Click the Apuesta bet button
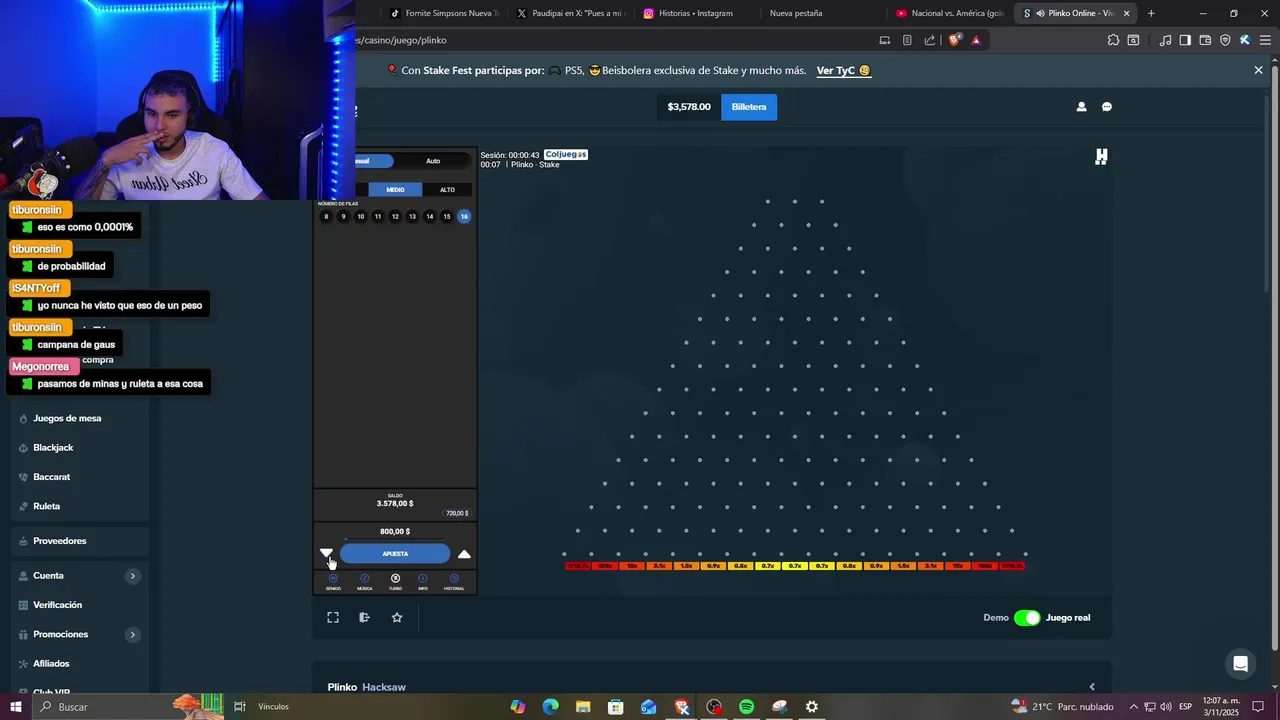 [395, 554]
